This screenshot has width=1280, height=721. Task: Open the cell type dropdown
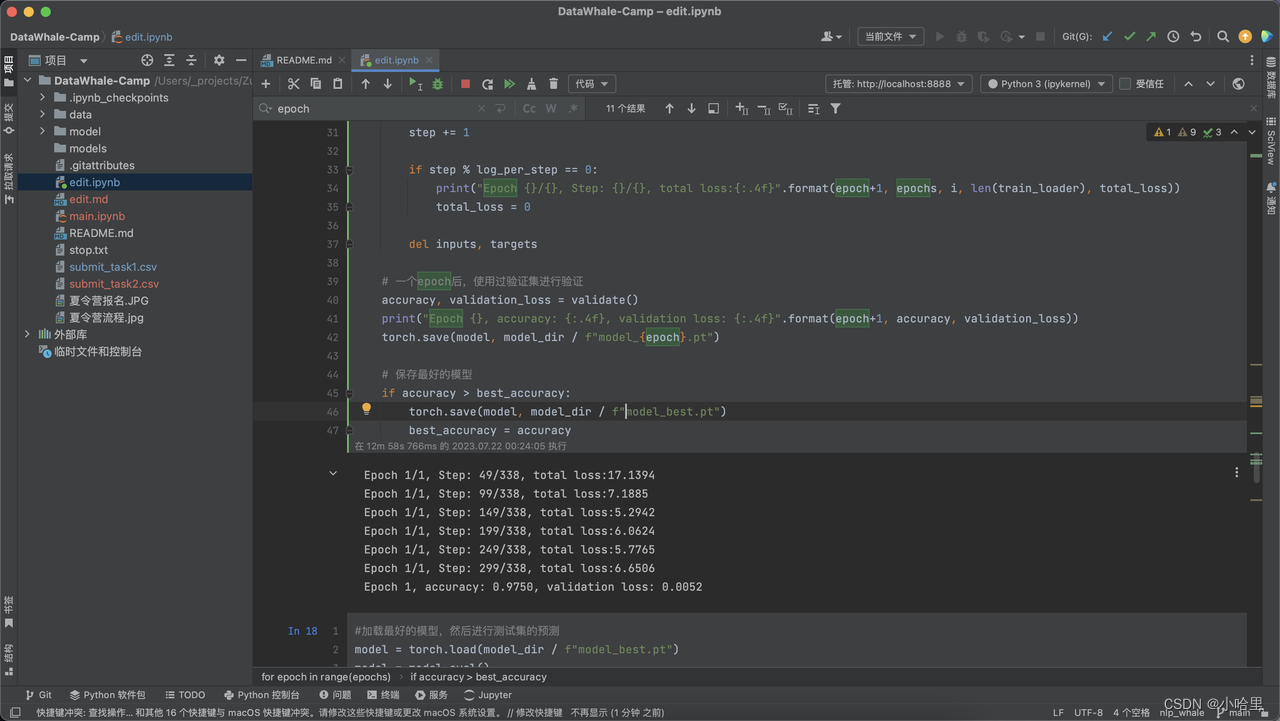click(x=591, y=84)
